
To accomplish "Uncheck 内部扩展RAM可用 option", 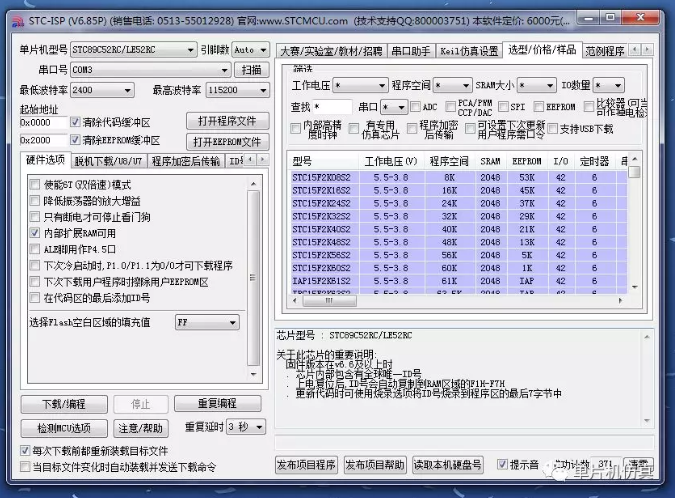I will pyautogui.click(x=35, y=233).
